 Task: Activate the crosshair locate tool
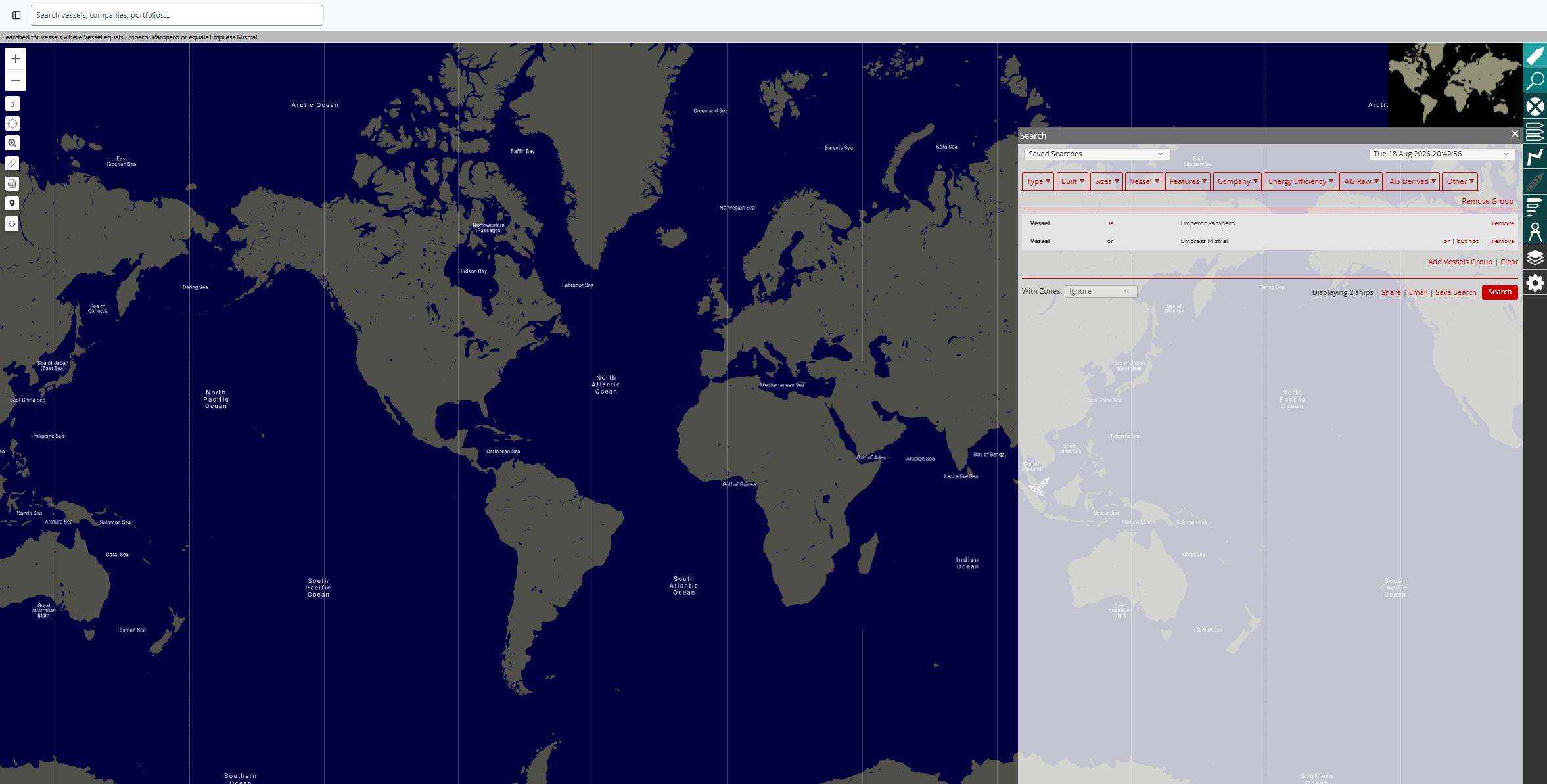point(12,124)
